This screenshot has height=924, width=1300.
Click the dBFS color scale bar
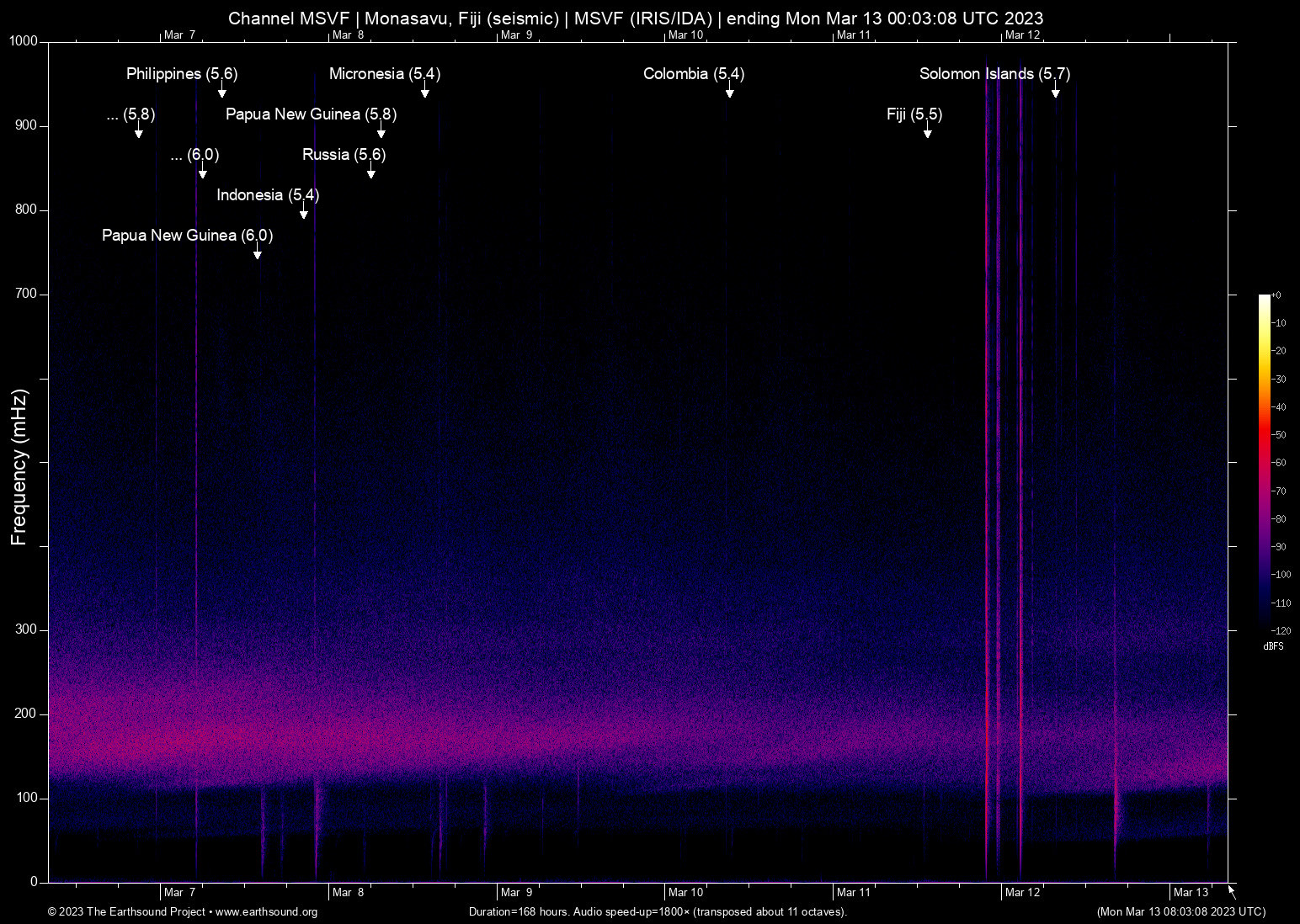1264,463
